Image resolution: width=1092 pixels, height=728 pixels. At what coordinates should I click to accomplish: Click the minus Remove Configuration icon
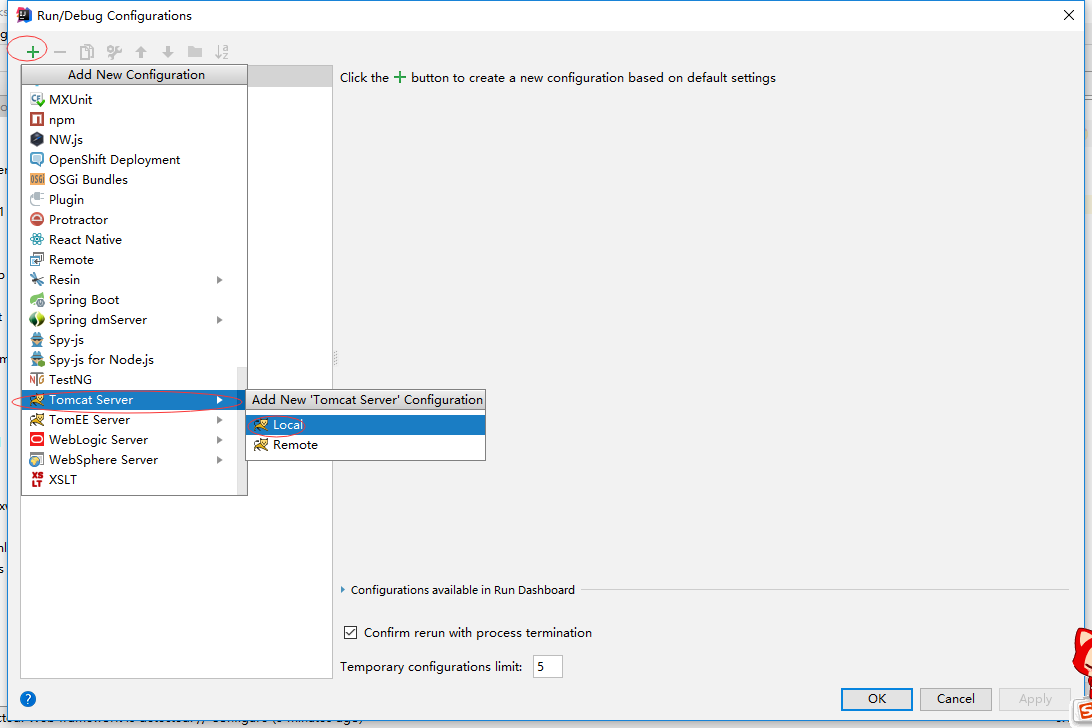click(x=60, y=52)
